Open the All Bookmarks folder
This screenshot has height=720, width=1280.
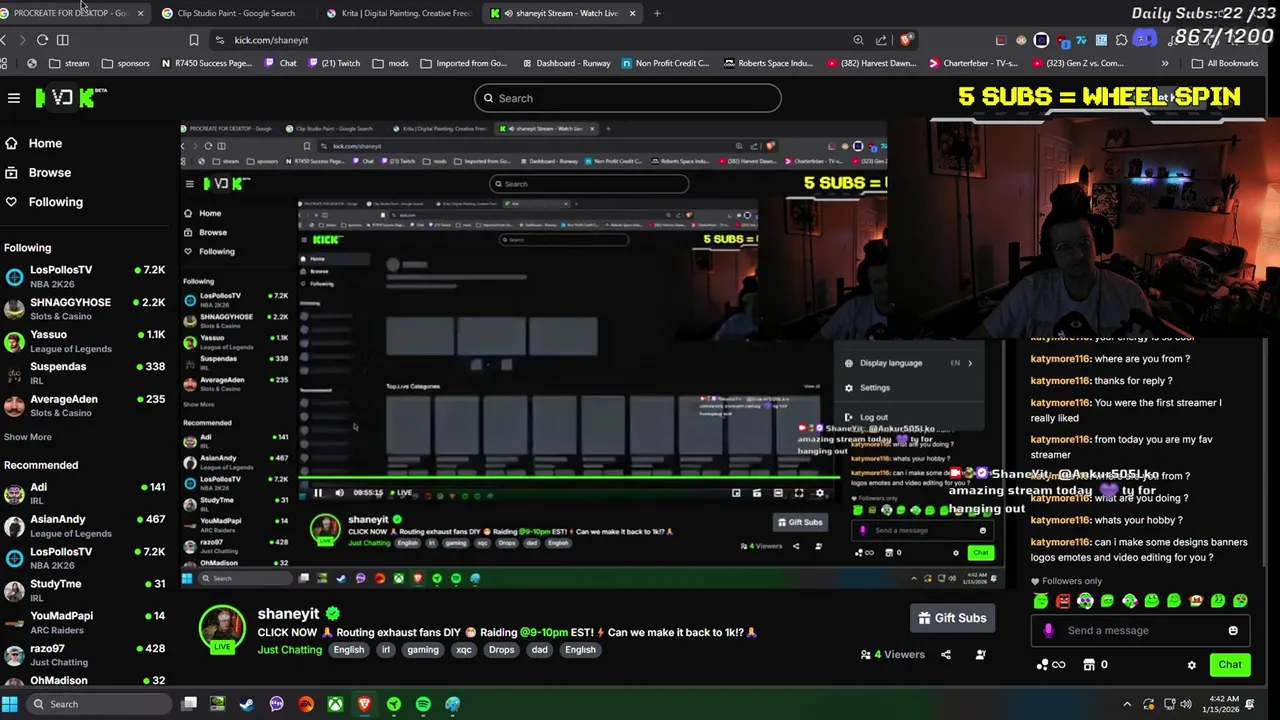click(1225, 63)
